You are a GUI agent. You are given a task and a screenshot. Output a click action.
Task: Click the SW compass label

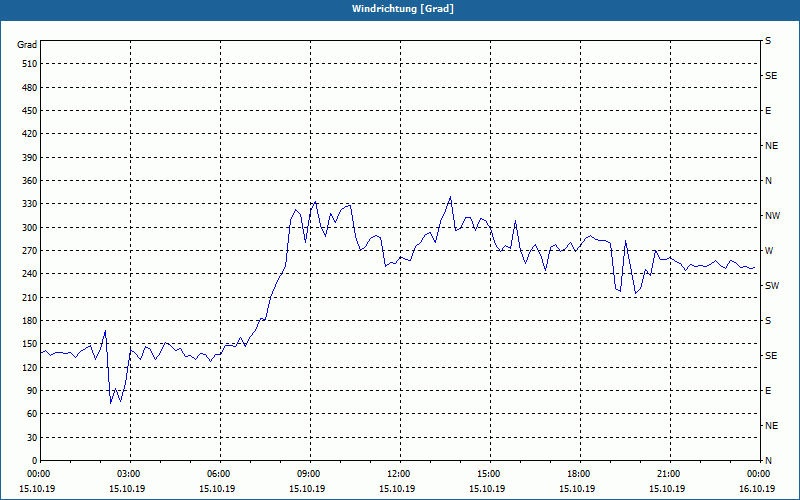point(772,286)
